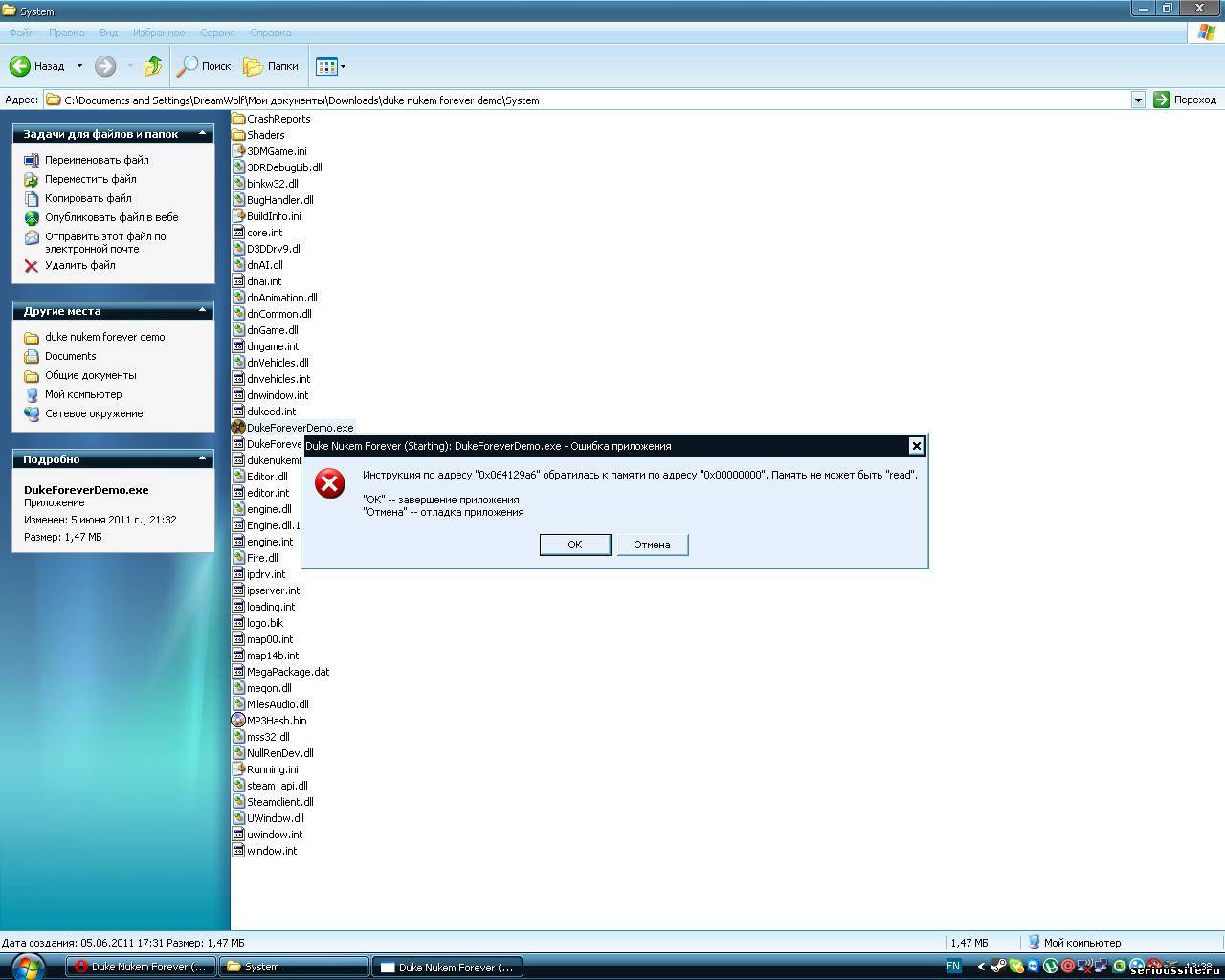The height and width of the screenshot is (980, 1225).
Task: Collapse the Другие места panel
Action: pos(202,311)
